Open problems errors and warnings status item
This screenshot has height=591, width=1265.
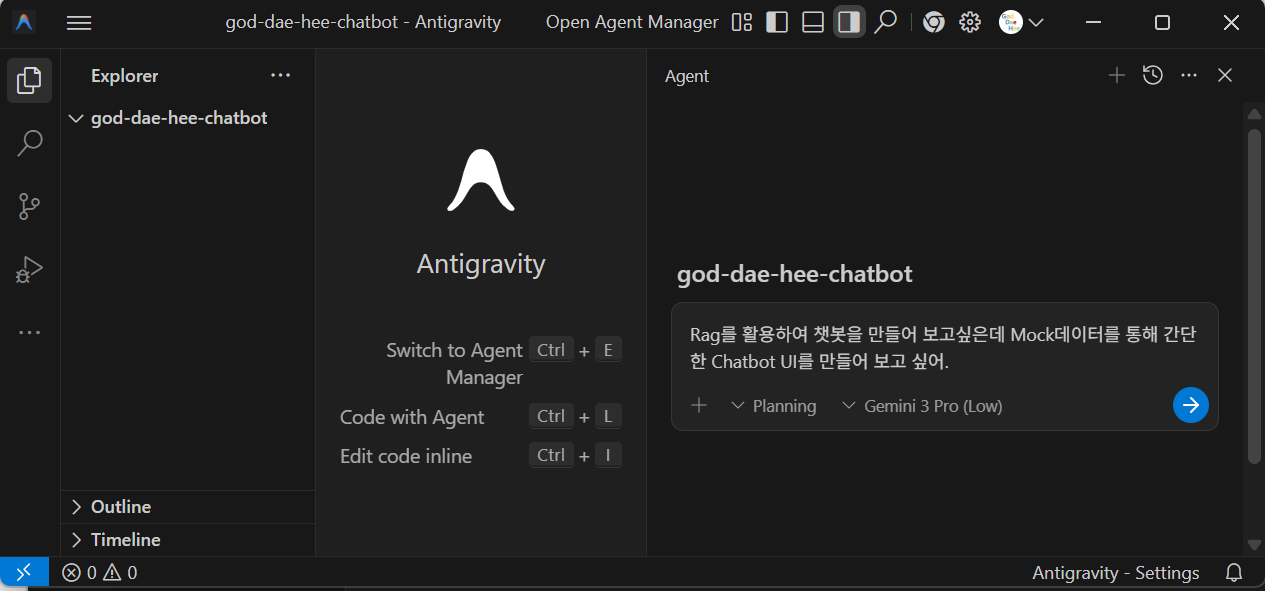tap(99, 573)
